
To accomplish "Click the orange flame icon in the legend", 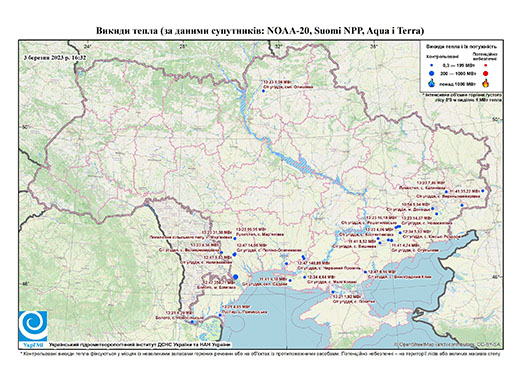I will pyautogui.click(x=485, y=83).
